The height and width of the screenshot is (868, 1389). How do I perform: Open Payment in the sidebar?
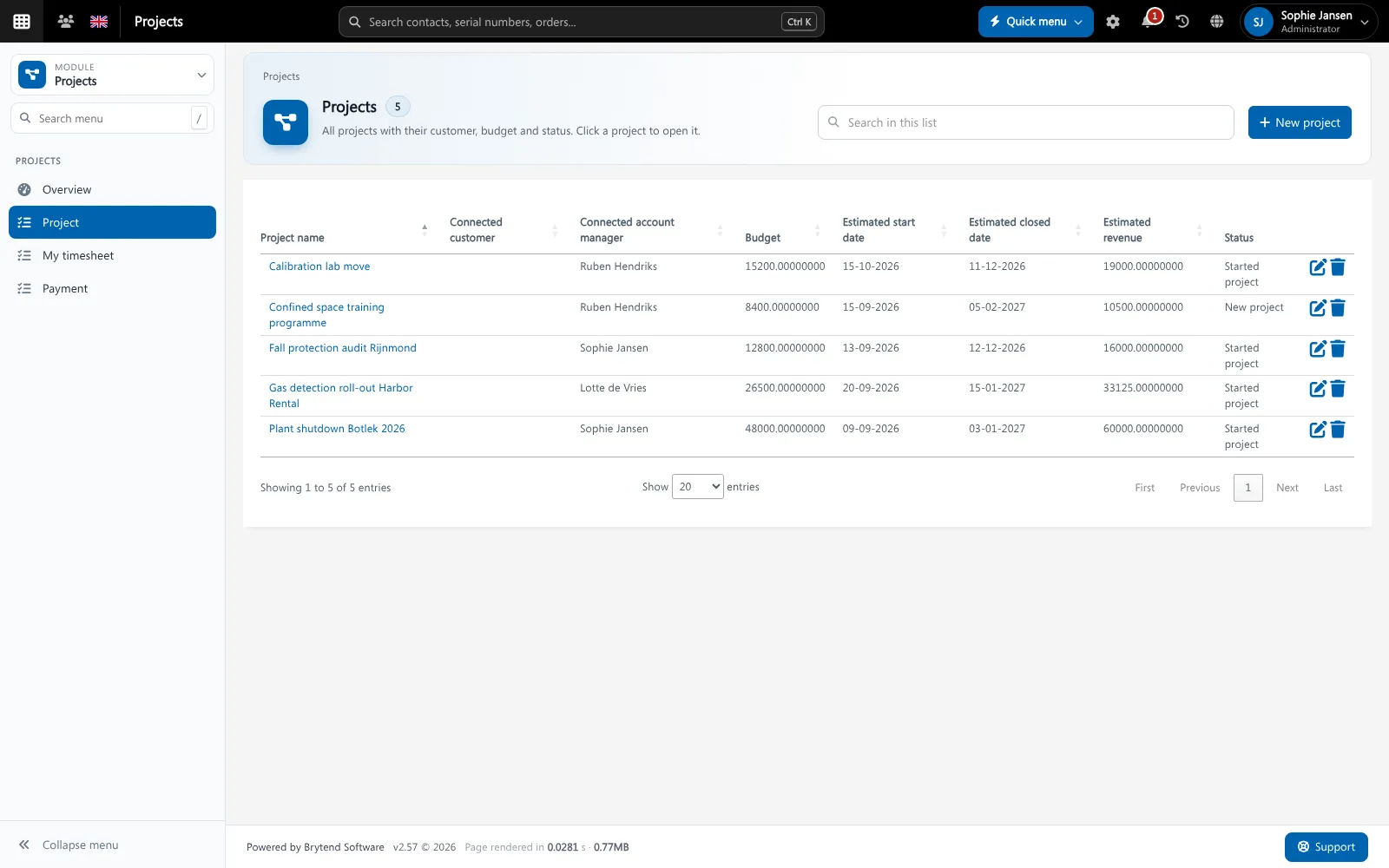(x=112, y=288)
